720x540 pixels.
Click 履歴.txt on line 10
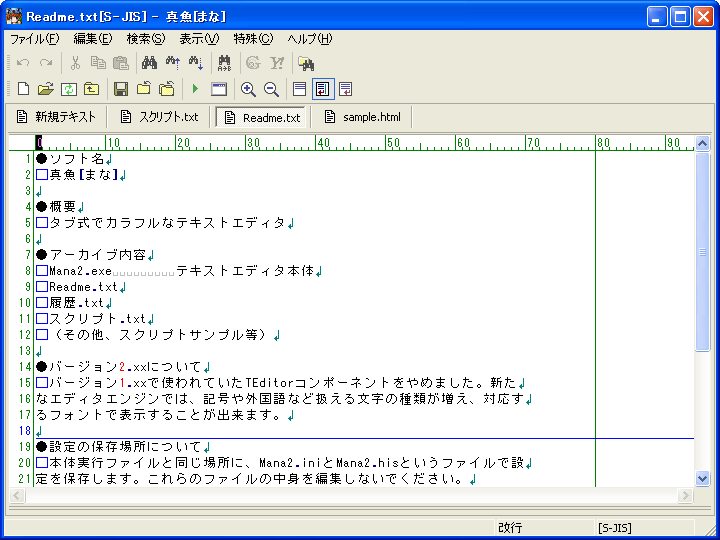click(x=77, y=303)
